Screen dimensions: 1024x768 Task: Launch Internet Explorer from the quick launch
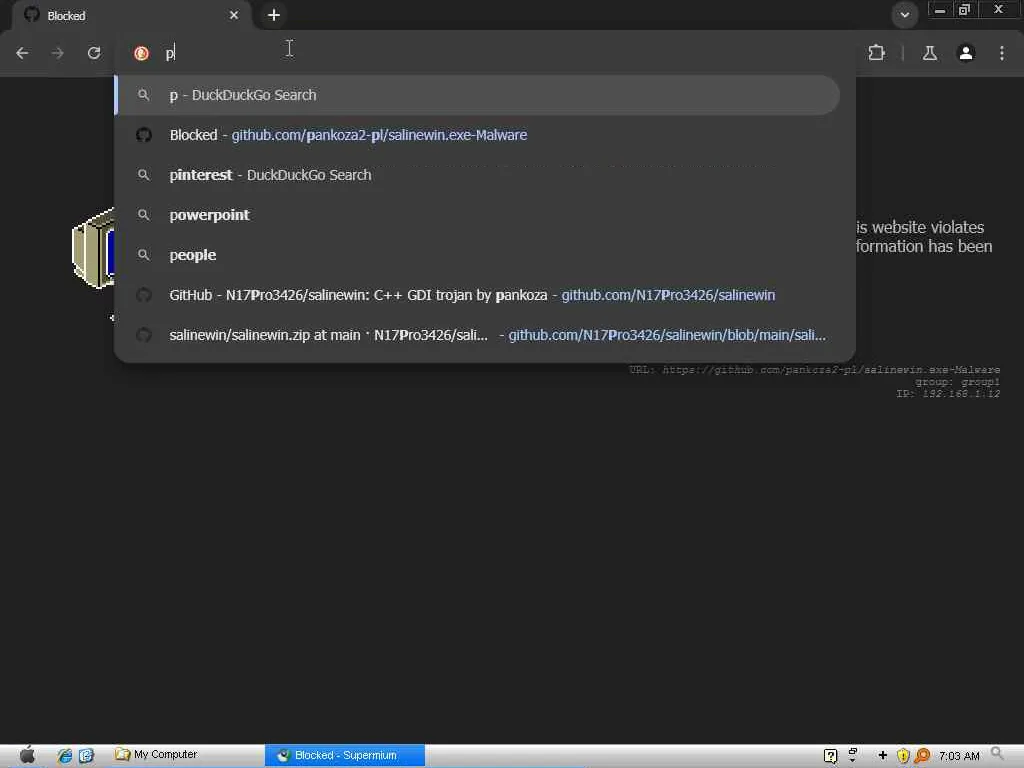pos(65,756)
